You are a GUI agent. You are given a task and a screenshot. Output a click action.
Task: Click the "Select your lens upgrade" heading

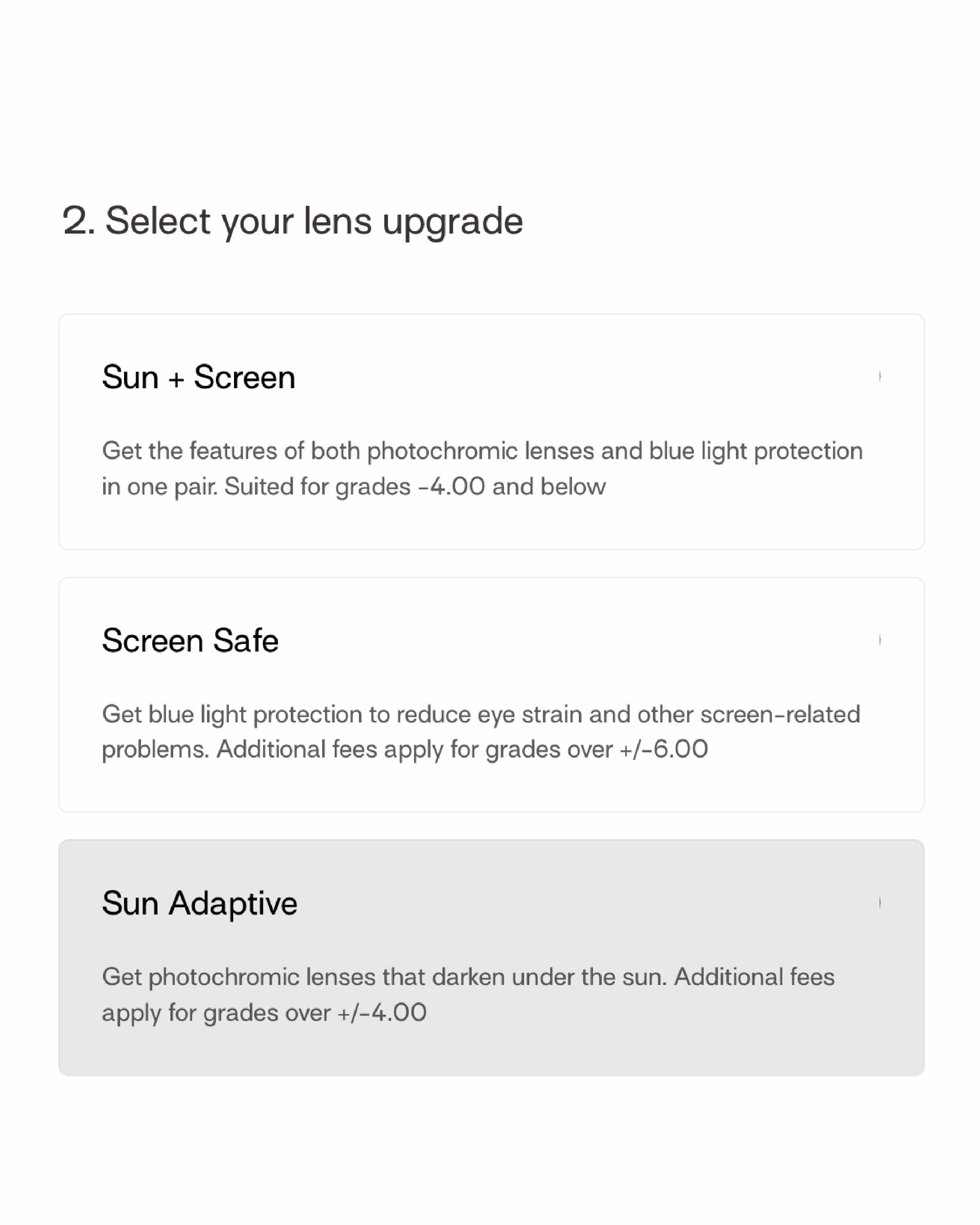[x=313, y=221]
